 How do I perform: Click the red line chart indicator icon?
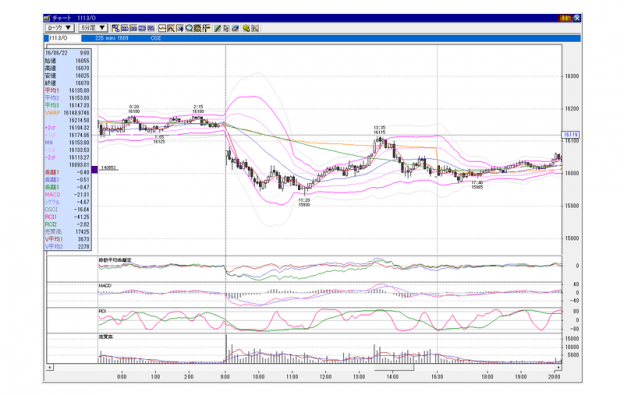tap(162, 28)
